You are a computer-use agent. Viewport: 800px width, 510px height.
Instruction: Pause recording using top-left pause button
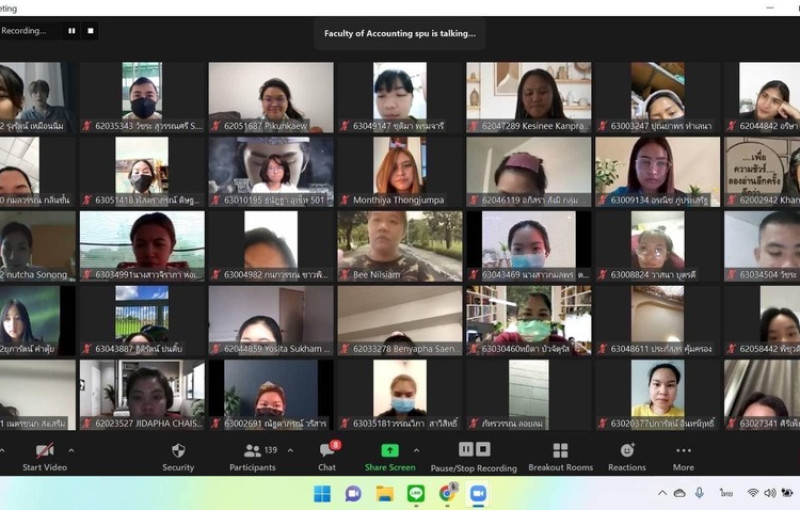[x=71, y=31]
